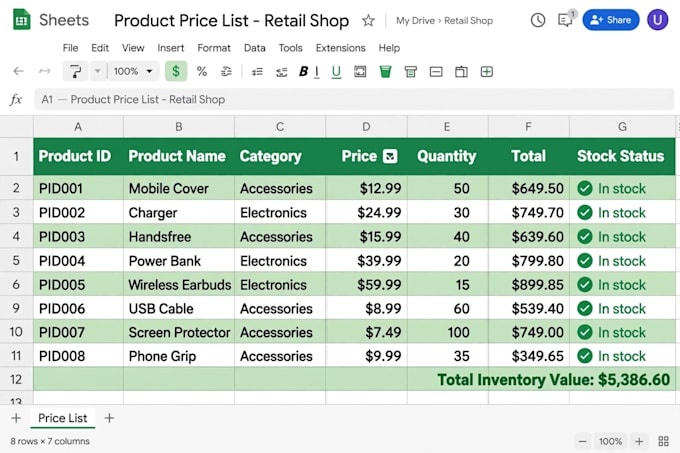Image resolution: width=680 pixels, height=453 pixels.
Task: Click the Total Inventory Value cell
Action: click(553, 379)
